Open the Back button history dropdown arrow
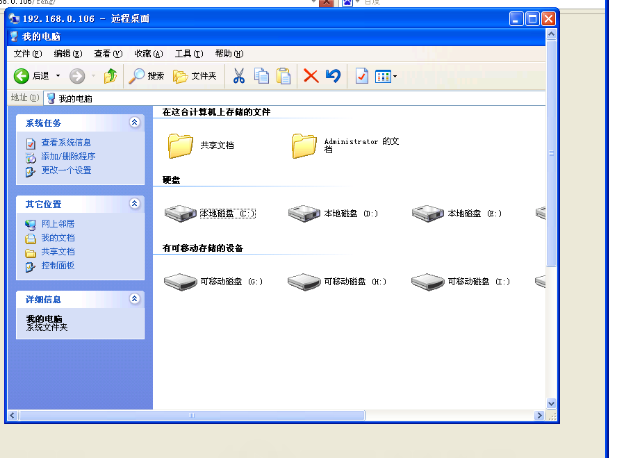 58,76
